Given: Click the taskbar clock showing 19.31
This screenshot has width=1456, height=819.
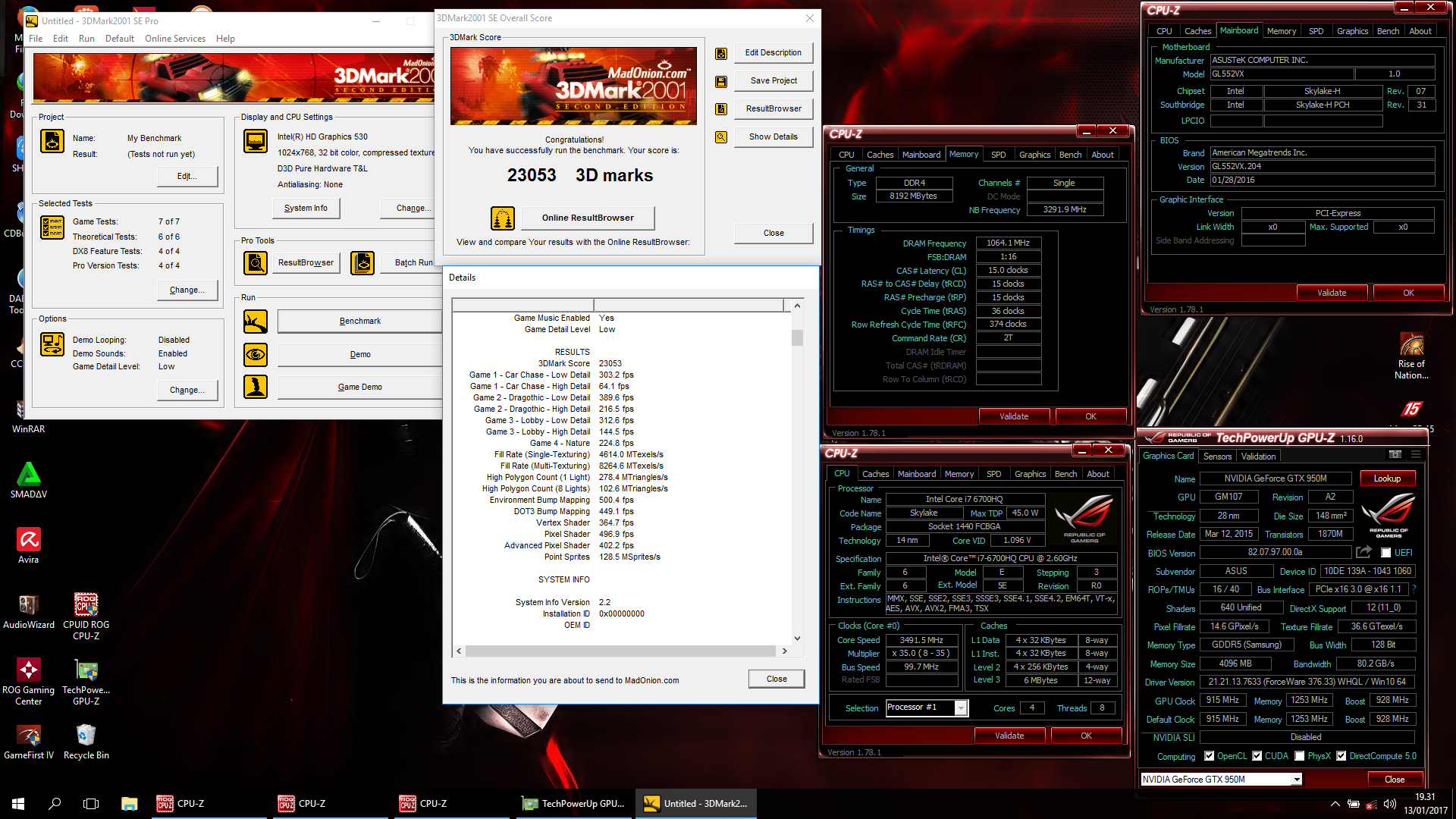Looking at the screenshot, I should (x=1426, y=804).
